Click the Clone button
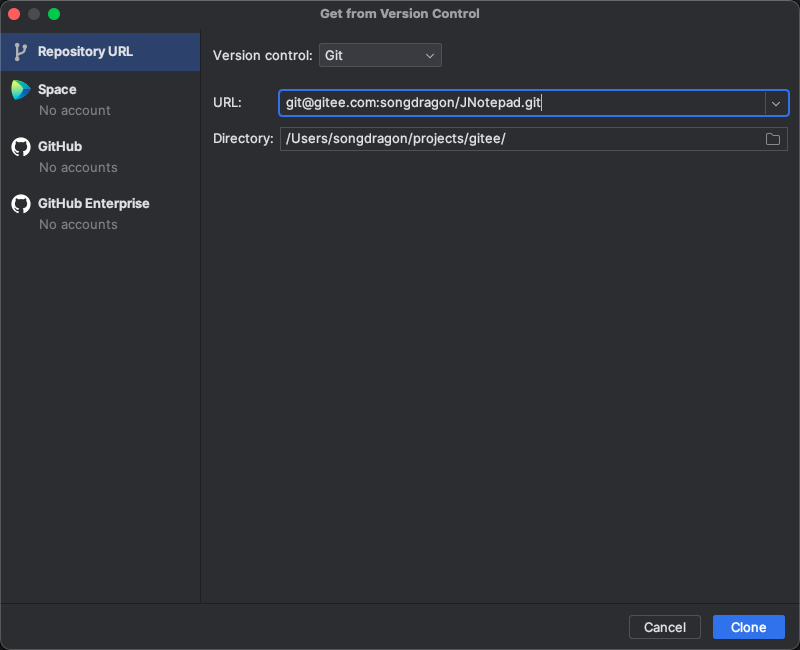This screenshot has height=650, width=800. 748,627
